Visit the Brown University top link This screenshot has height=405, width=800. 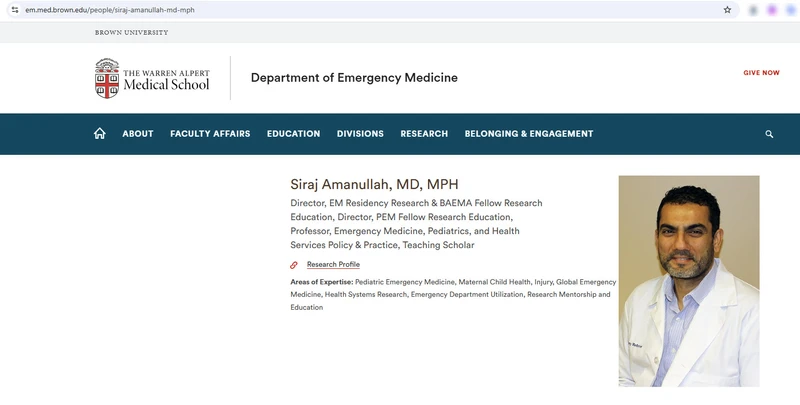[x=131, y=32]
